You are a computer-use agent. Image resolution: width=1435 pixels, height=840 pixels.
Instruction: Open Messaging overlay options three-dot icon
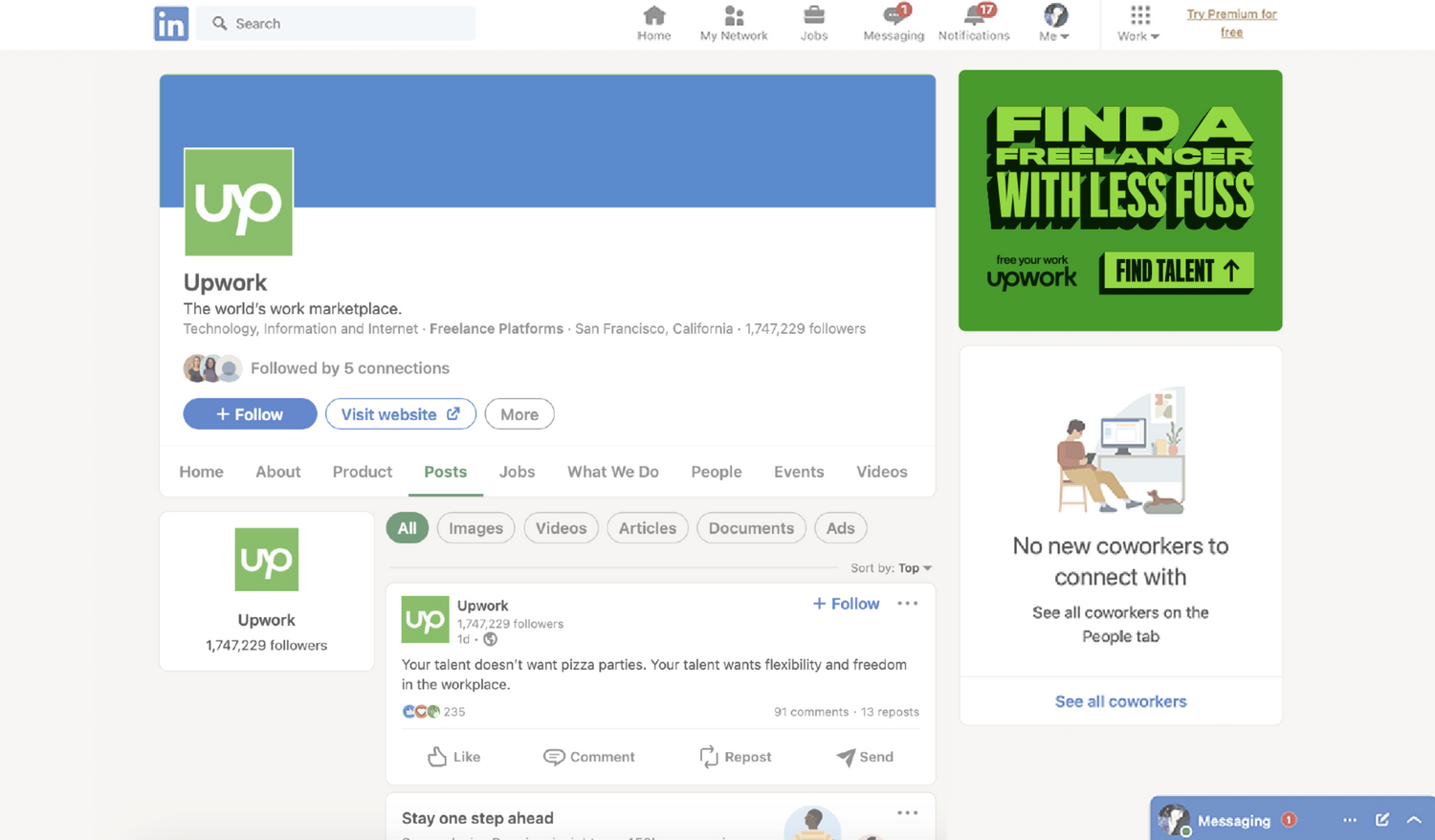1350,820
